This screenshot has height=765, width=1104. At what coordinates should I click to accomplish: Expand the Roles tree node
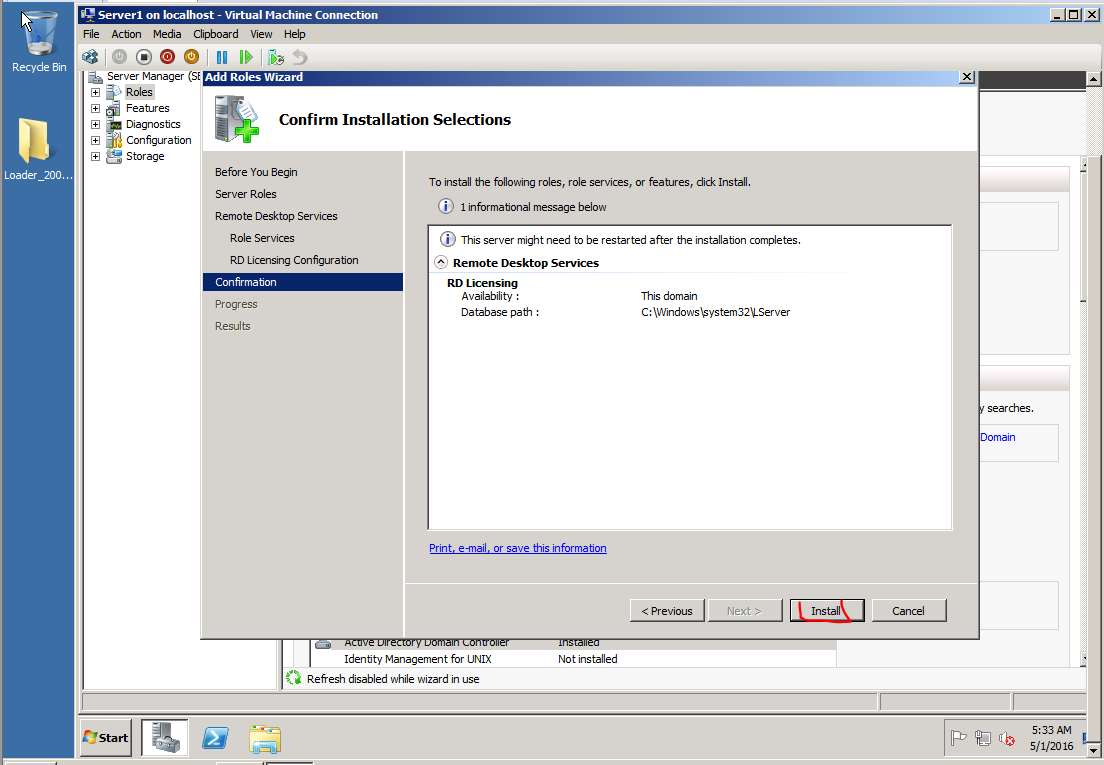pyautogui.click(x=95, y=92)
